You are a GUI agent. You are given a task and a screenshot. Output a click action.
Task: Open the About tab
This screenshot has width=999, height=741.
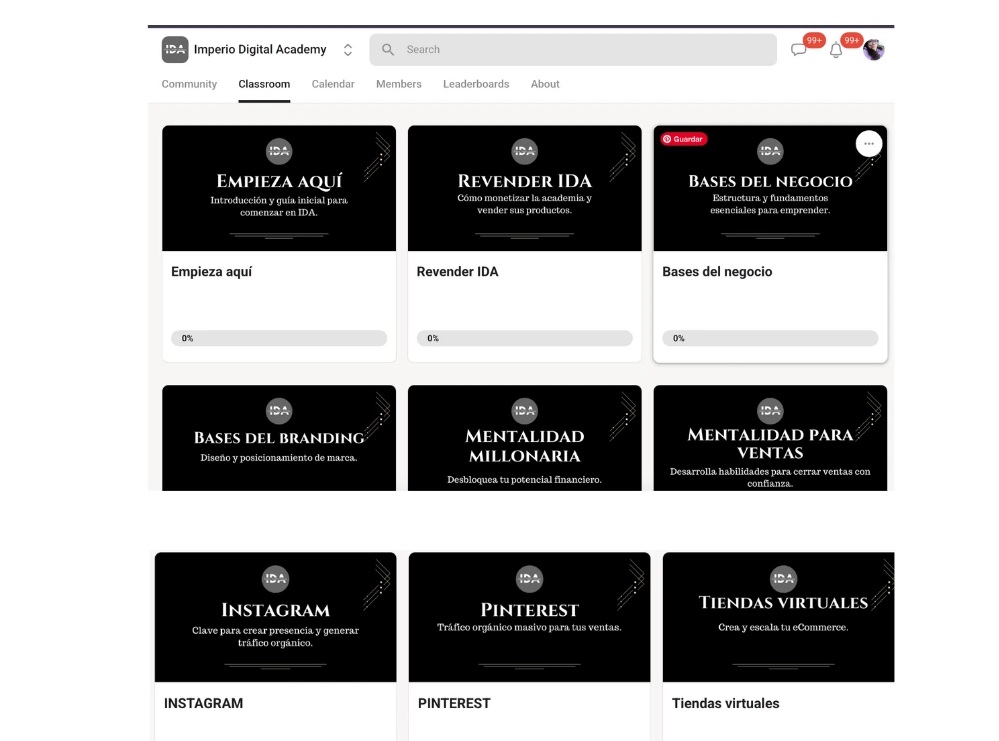click(545, 84)
